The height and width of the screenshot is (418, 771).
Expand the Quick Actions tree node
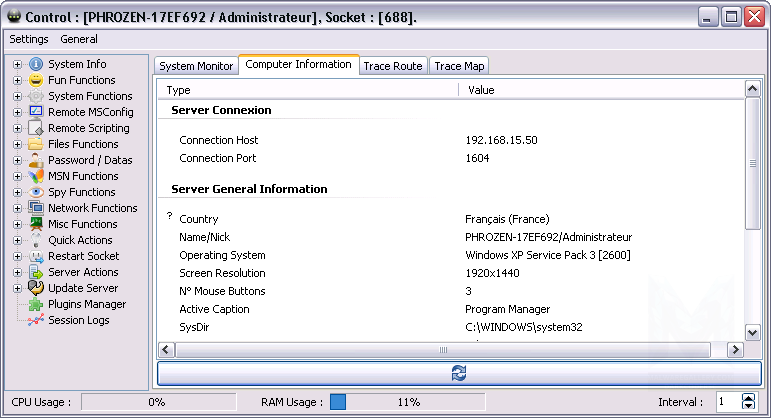pyautogui.click(x=17, y=240)
